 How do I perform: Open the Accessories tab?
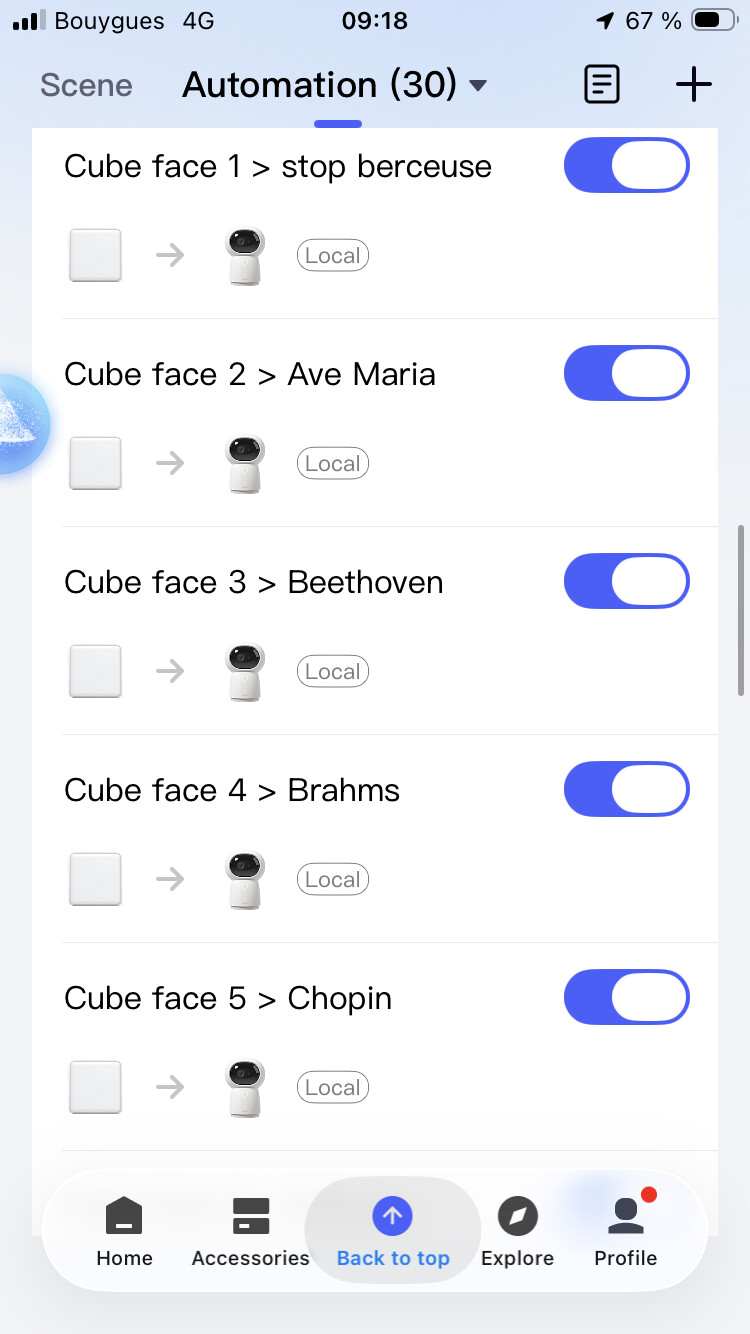pyautogui.click(x=250, y=1231)
